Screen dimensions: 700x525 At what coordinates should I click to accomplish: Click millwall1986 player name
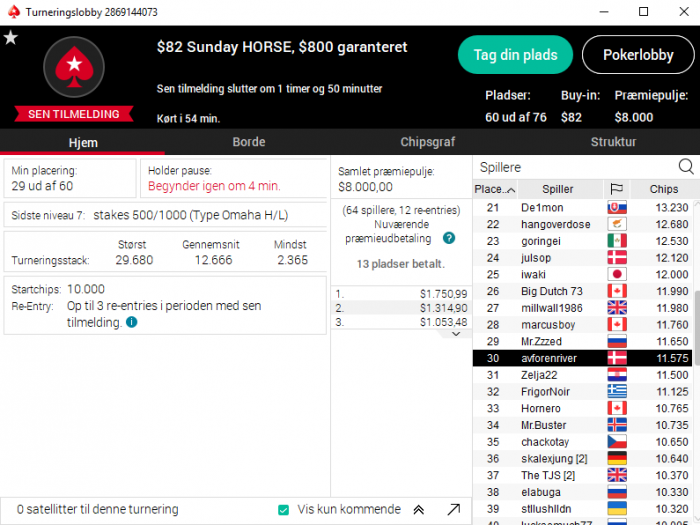551,308
